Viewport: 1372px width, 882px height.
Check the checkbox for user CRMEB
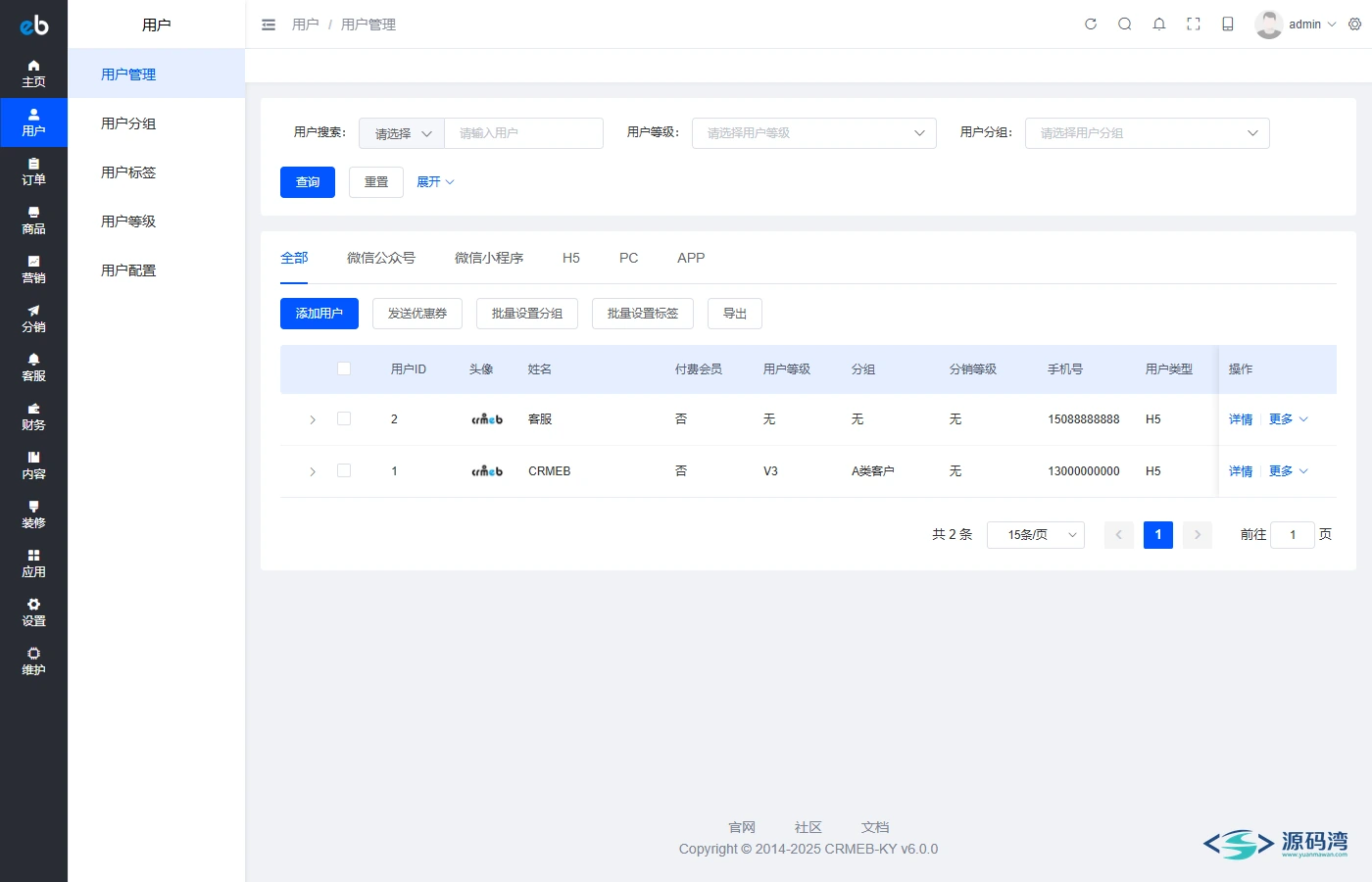coord(344,470)
